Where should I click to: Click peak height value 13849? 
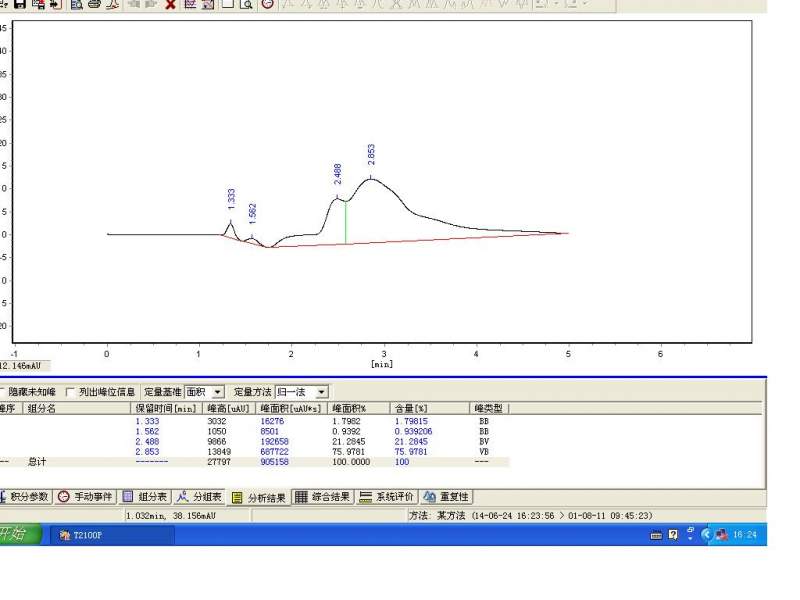point(219,452)
